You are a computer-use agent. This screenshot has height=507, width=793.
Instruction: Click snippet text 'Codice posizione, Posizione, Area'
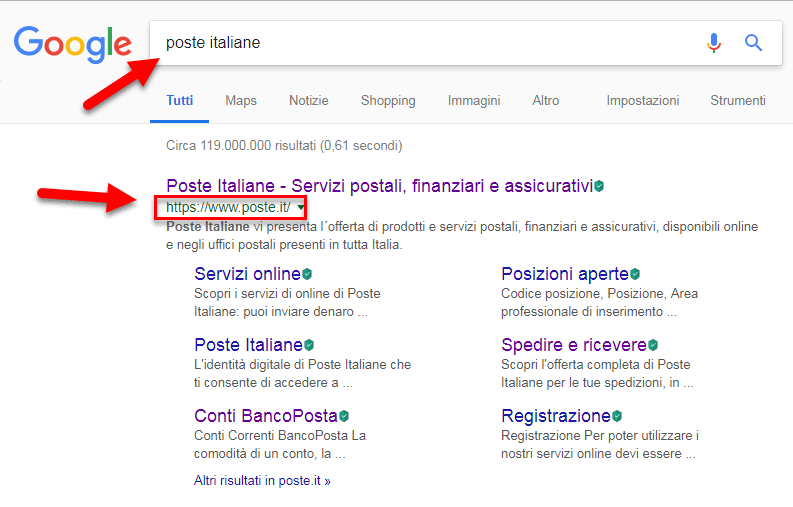tap(599, 293)
